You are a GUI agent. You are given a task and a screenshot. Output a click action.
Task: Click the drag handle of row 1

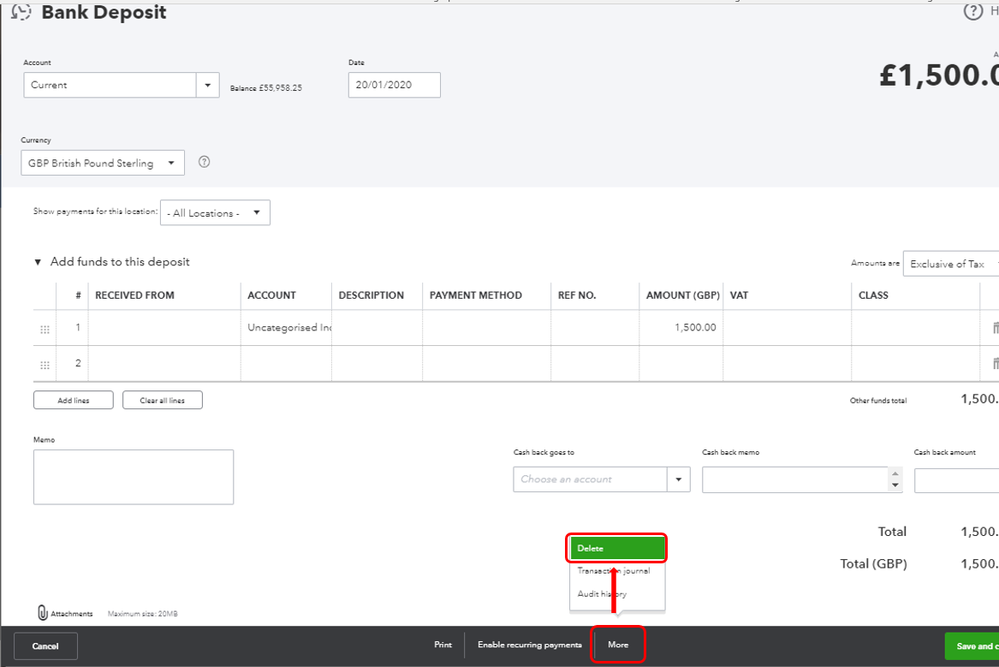coord(45,329)
